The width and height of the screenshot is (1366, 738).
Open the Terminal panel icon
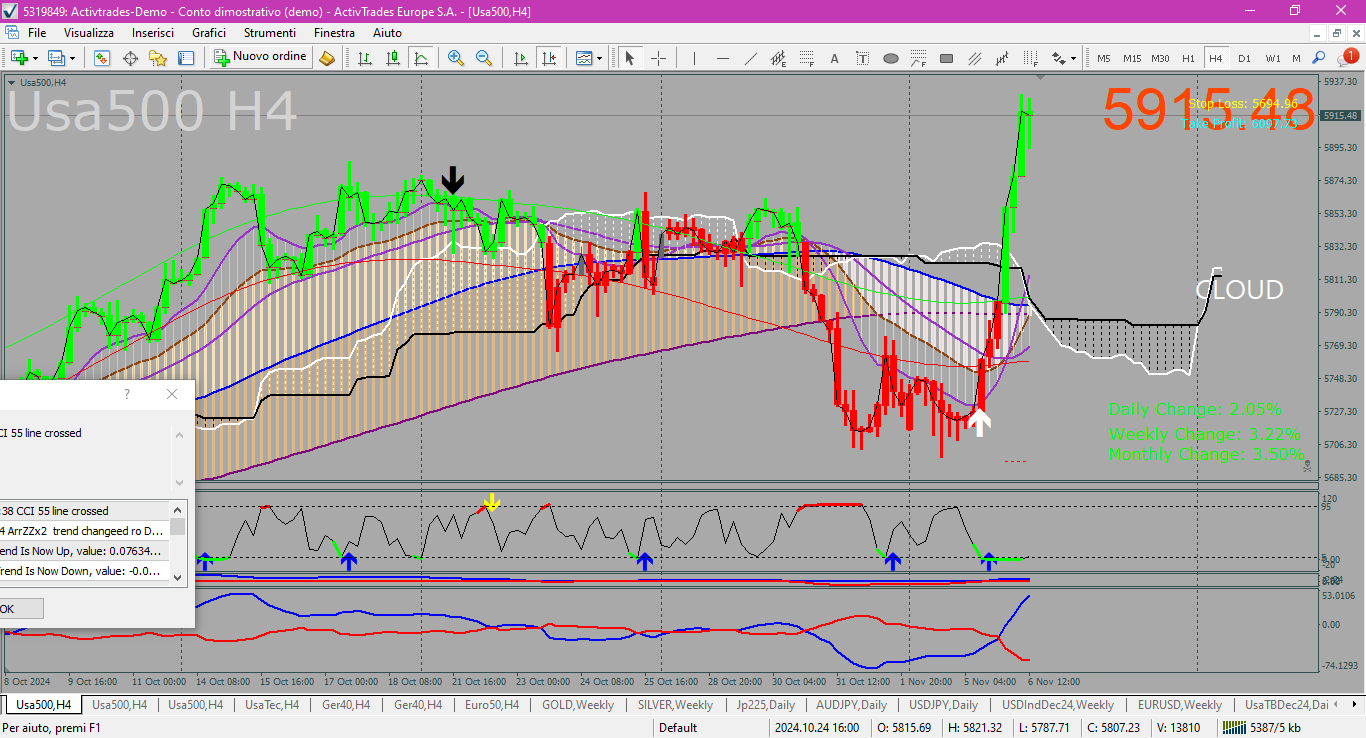coord(185,58)
